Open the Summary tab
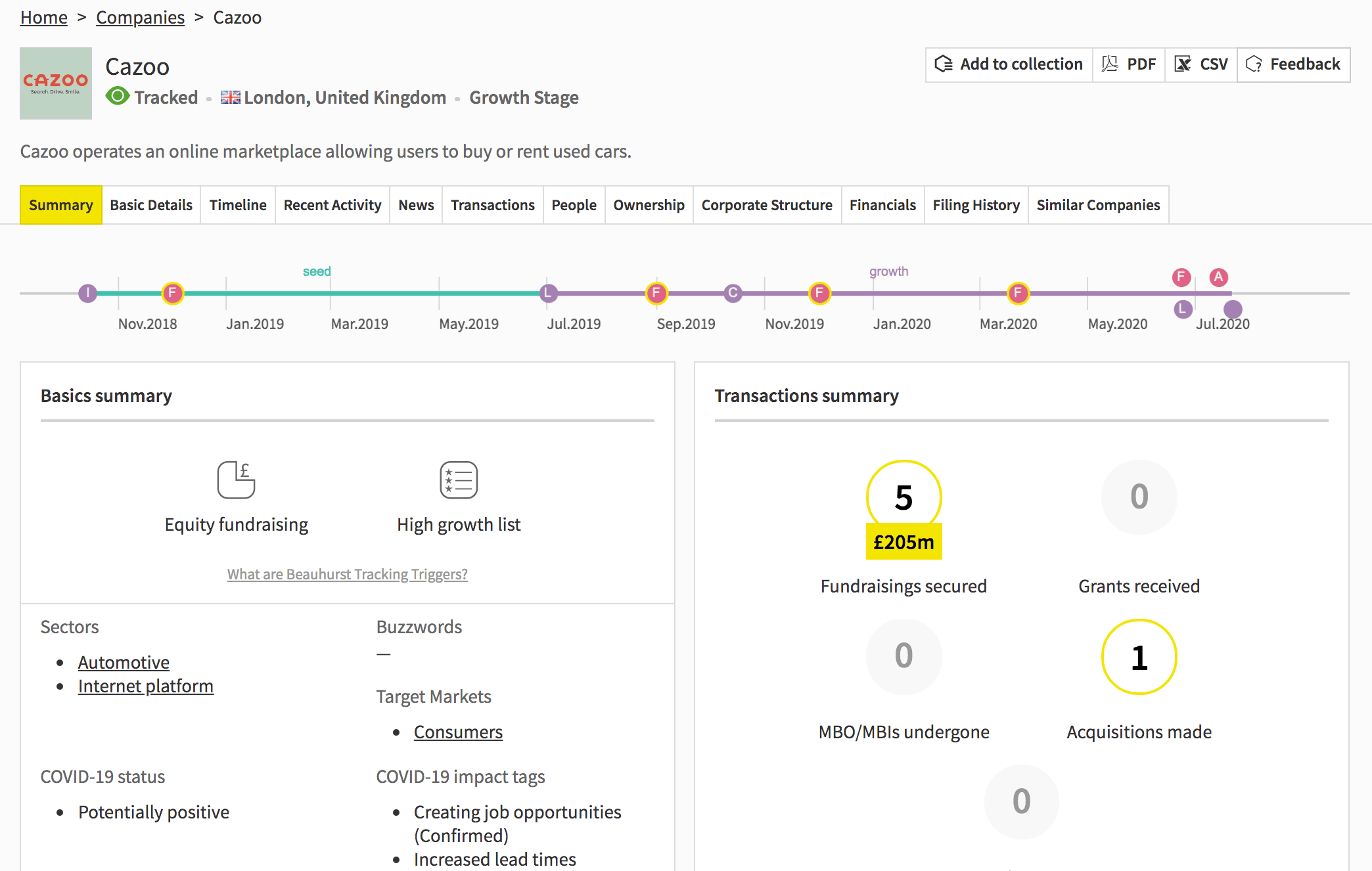Image resolution: width=1372 pixels, height=871 pixels. (x=61, y=205)
